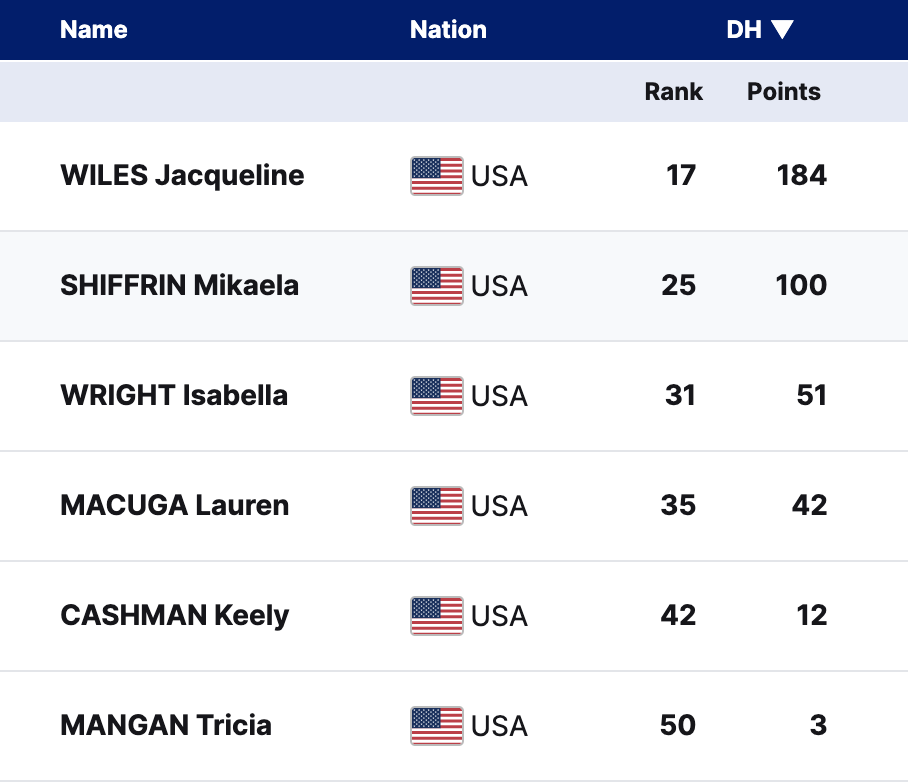Click the USA flag beside WILES Jacqueline
The width and height of the screenshot is (908, 784).
point(436,176)
